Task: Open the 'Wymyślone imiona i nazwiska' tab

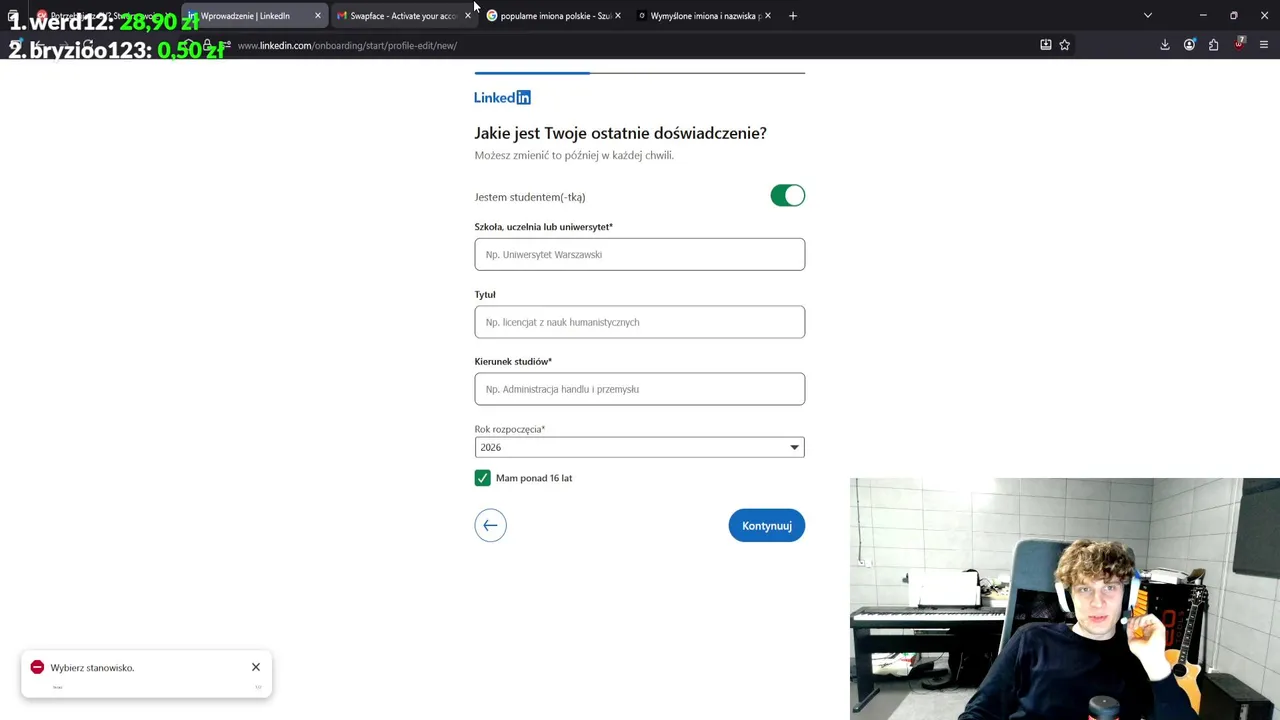Action: point(705,16)
